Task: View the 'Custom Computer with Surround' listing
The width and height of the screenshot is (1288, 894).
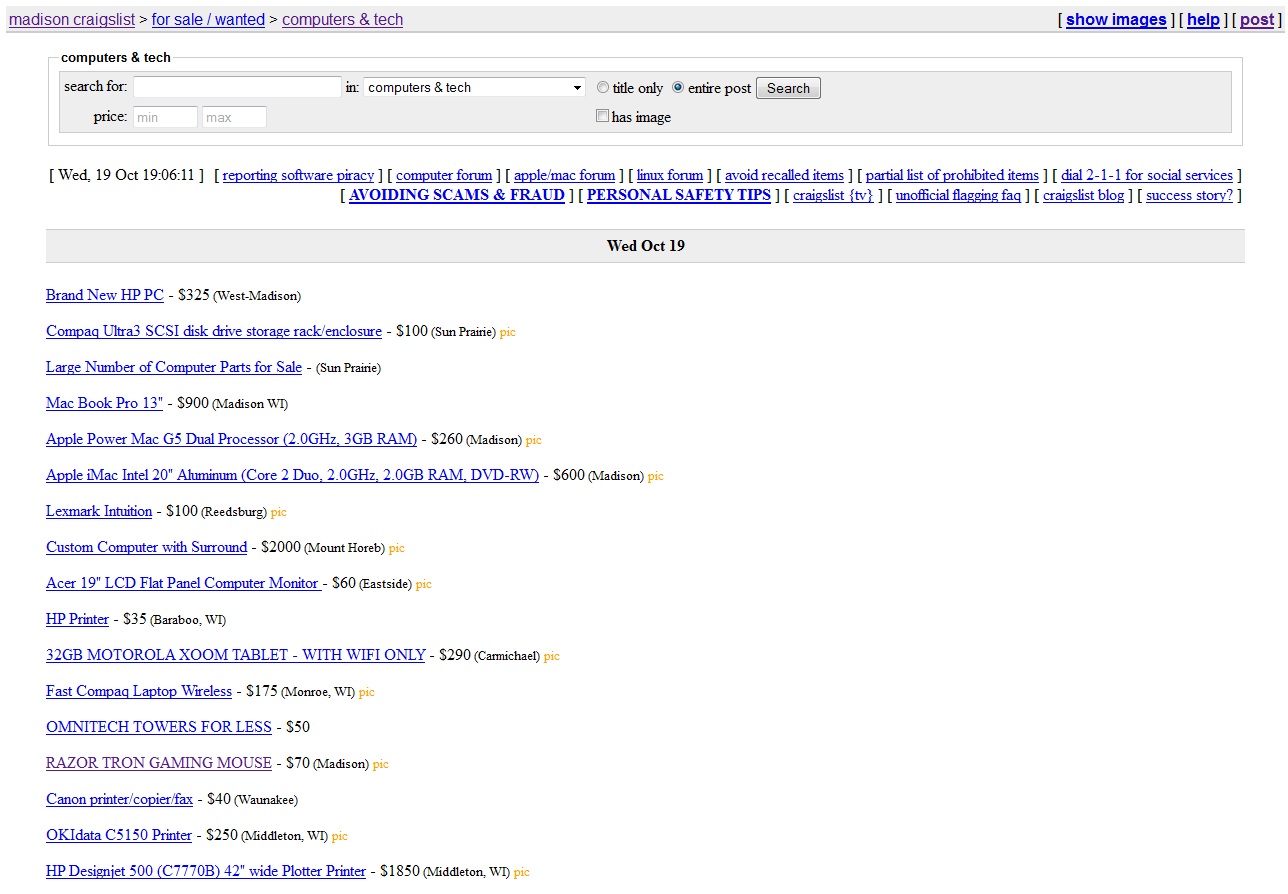Action: tap(146, 547)
